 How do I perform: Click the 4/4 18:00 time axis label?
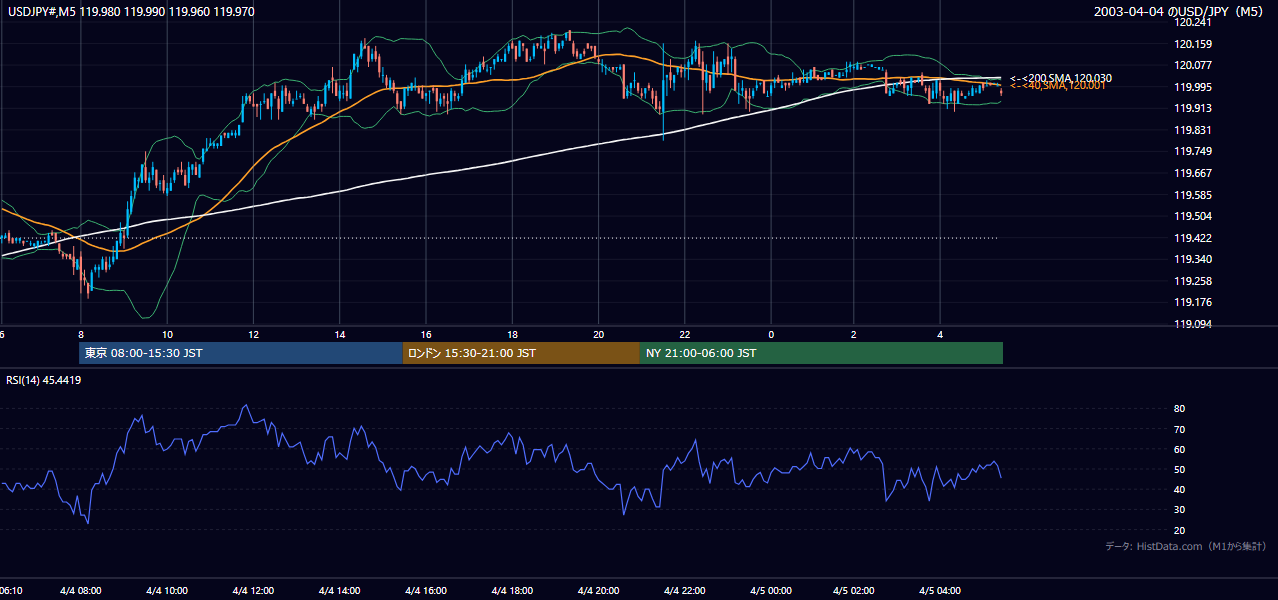point(512,591)
